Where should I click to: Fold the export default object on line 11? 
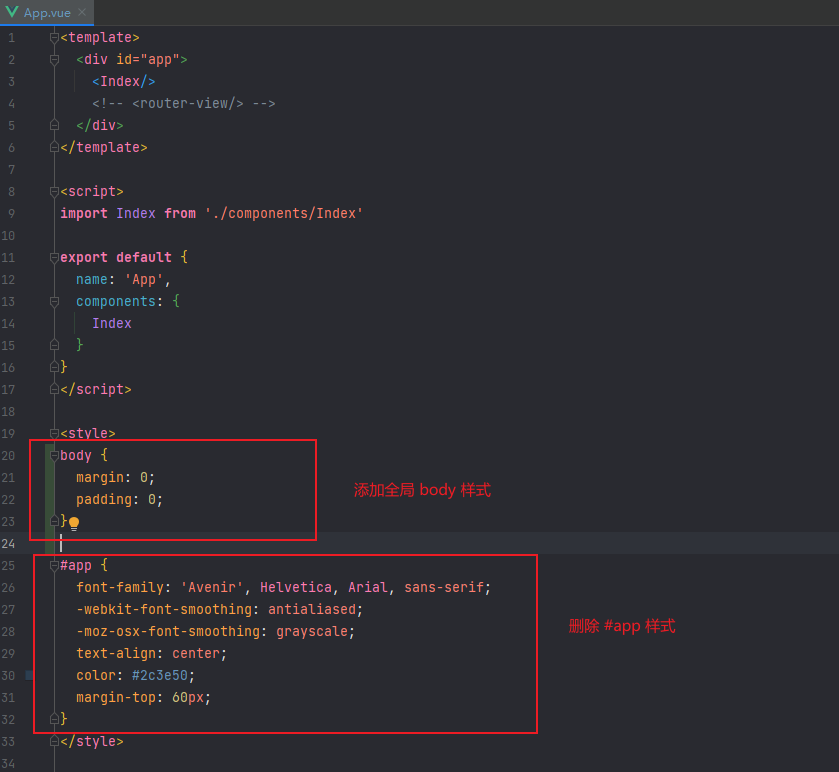coord(54,257)
